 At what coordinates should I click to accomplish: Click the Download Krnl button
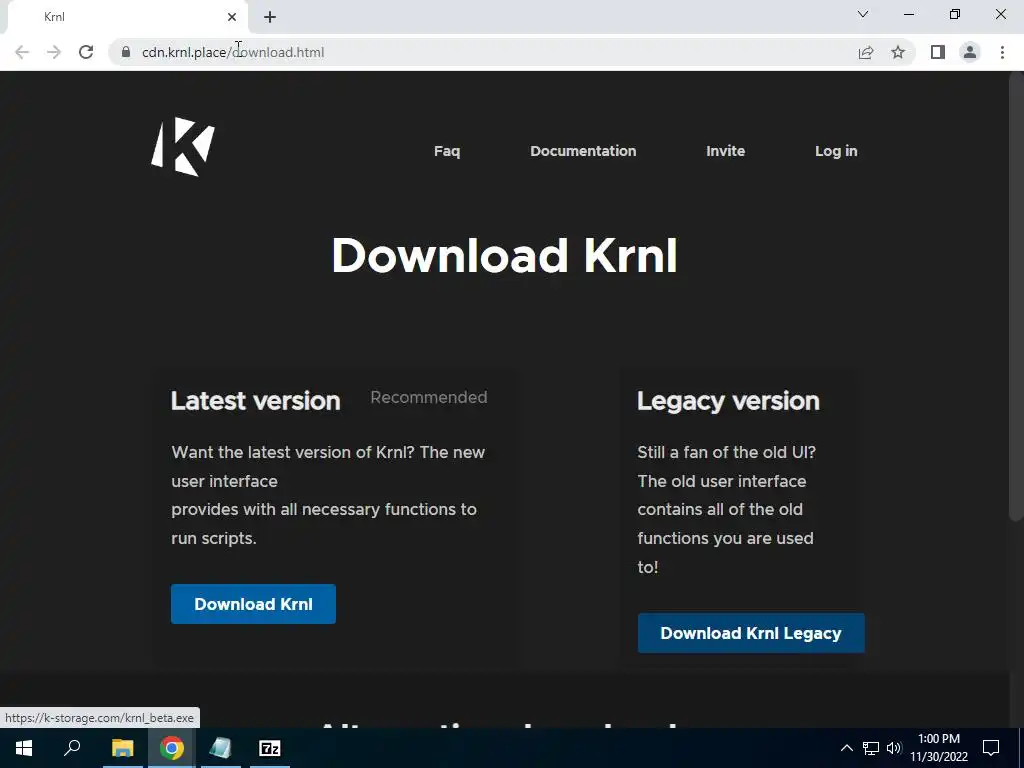tap(253, 604)
